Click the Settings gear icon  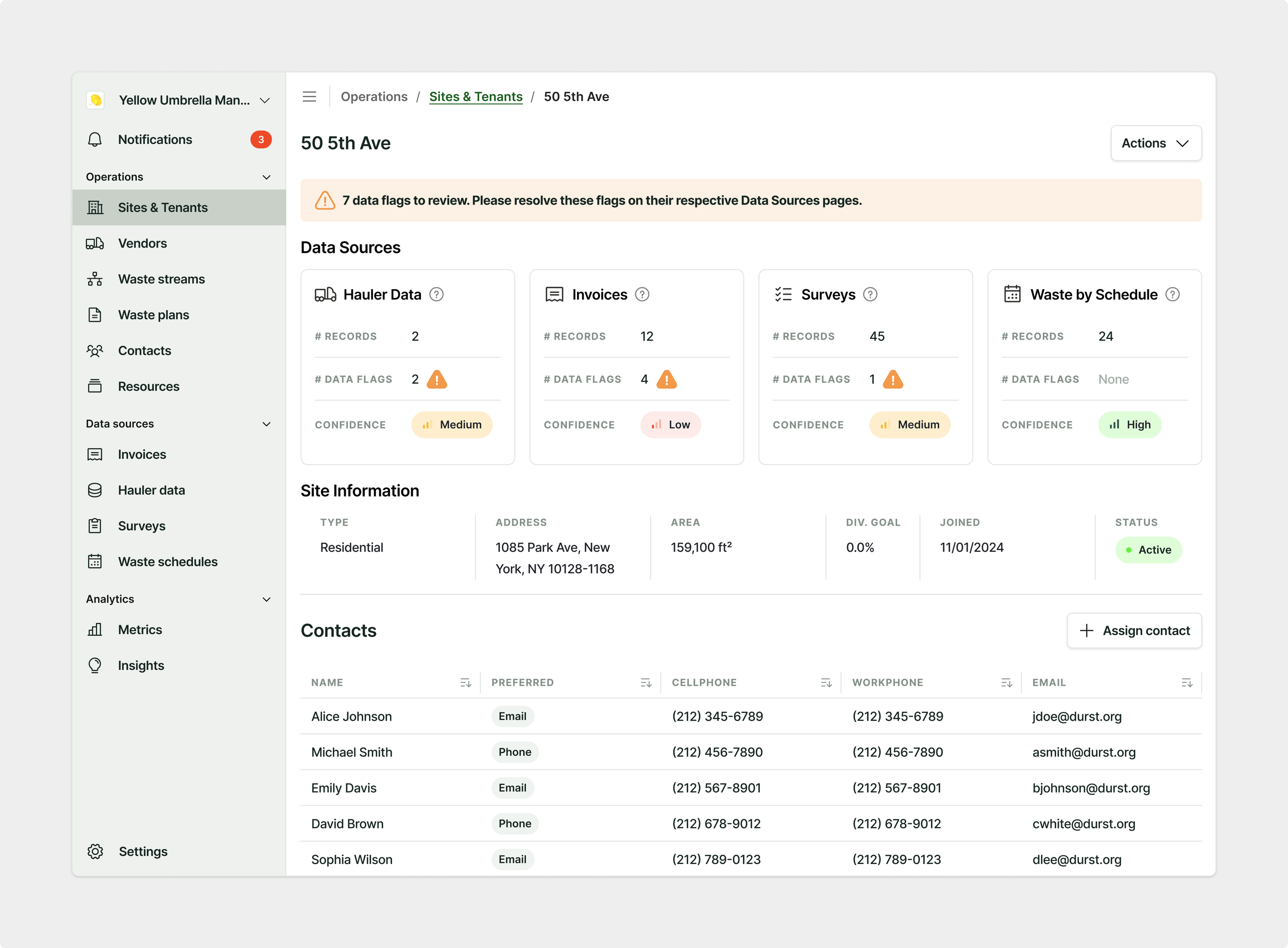(x=95, y=851)
